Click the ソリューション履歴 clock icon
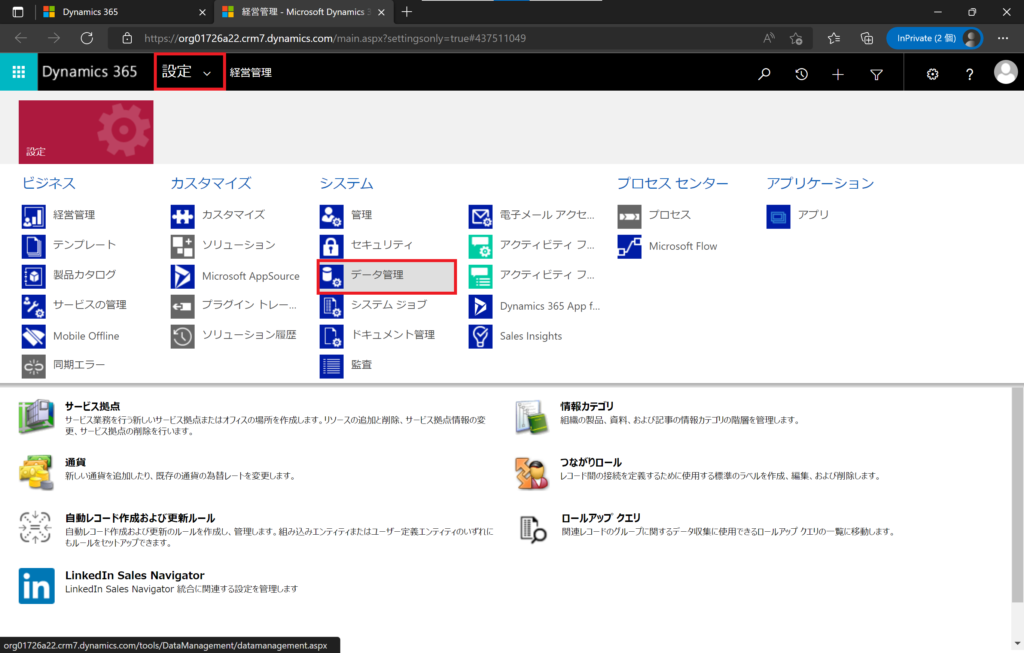 pos(182,336)
